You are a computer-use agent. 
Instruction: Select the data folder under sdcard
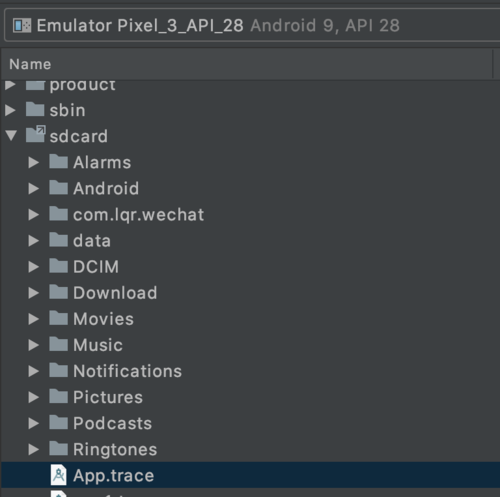[92, 241]
